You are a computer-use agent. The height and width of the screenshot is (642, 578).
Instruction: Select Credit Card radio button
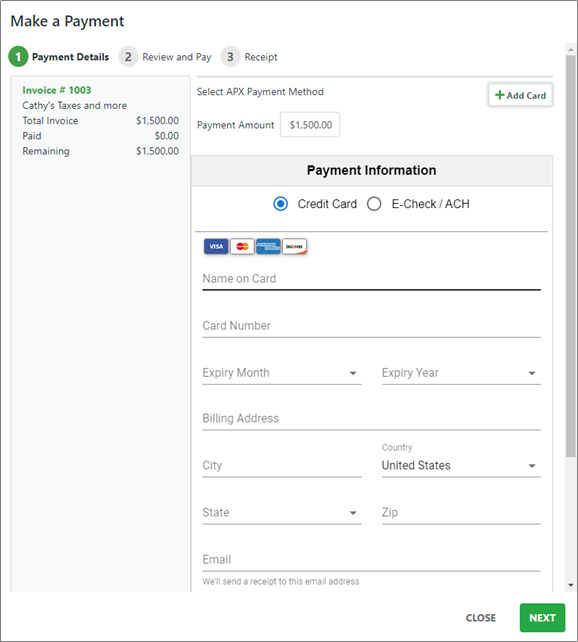click(x=280, y=203)
